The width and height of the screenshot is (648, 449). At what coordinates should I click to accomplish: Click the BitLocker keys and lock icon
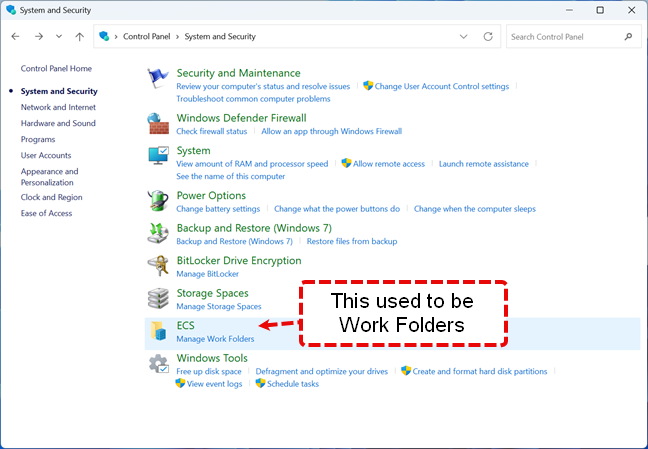tap(158, 265)
